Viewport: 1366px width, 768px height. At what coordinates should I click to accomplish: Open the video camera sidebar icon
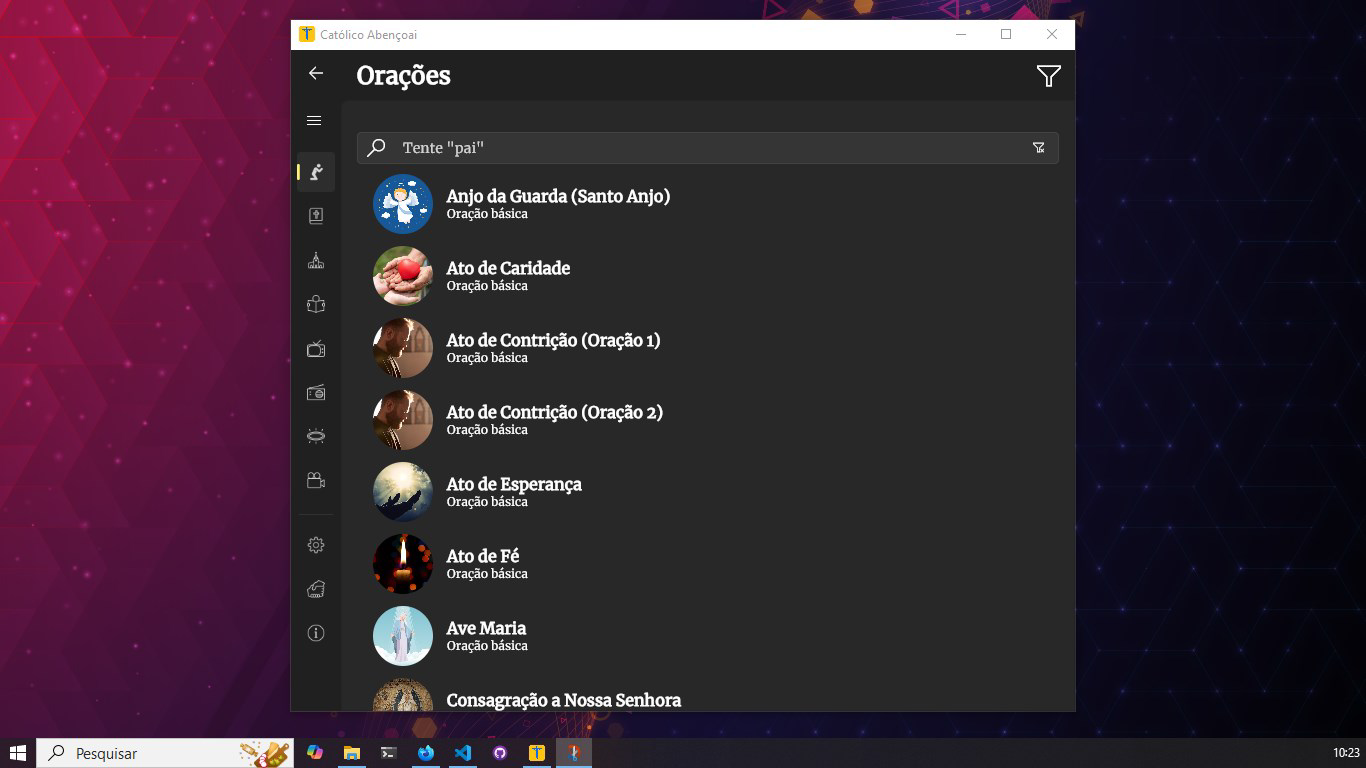tap(316, 480)
